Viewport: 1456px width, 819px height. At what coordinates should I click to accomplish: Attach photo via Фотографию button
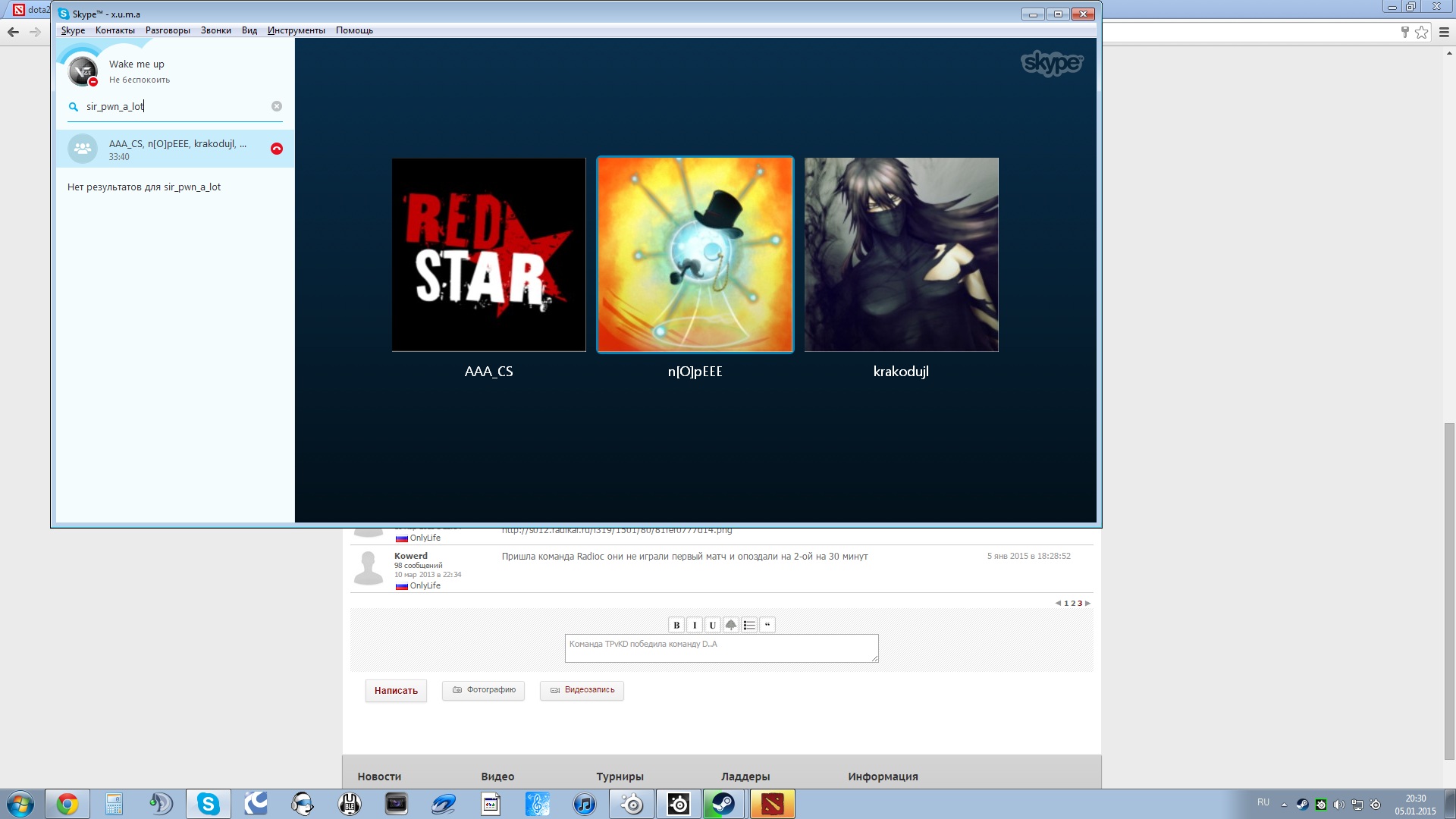[x=483, y=690]
